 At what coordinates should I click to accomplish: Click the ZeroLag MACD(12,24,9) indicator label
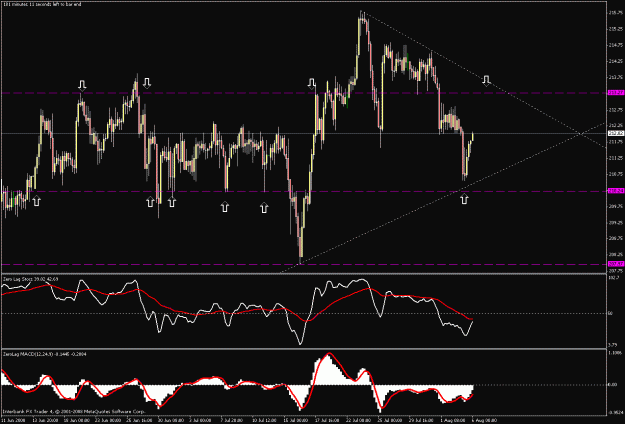[45, 354]
